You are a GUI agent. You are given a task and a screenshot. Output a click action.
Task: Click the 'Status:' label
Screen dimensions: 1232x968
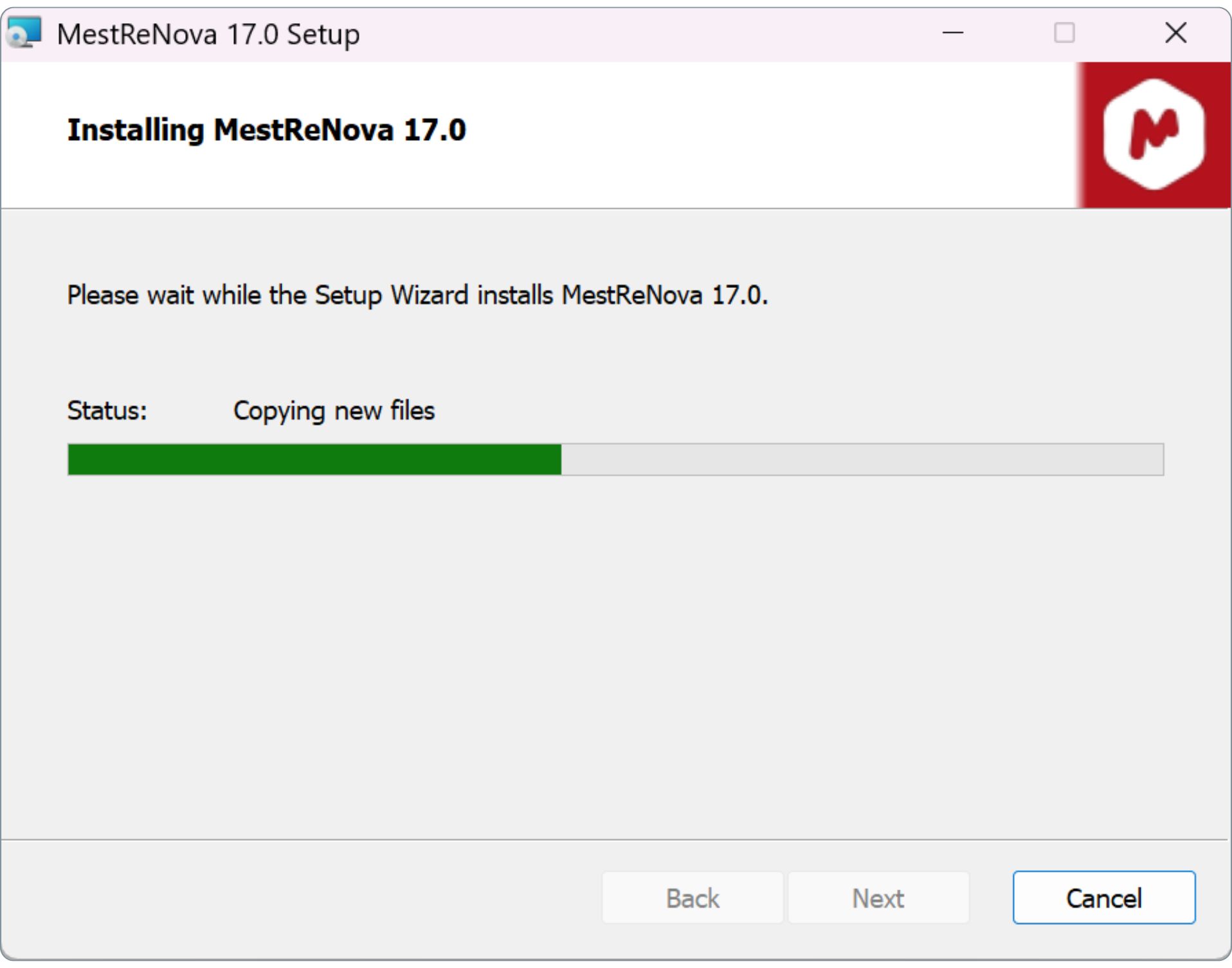tap(107, 411)
